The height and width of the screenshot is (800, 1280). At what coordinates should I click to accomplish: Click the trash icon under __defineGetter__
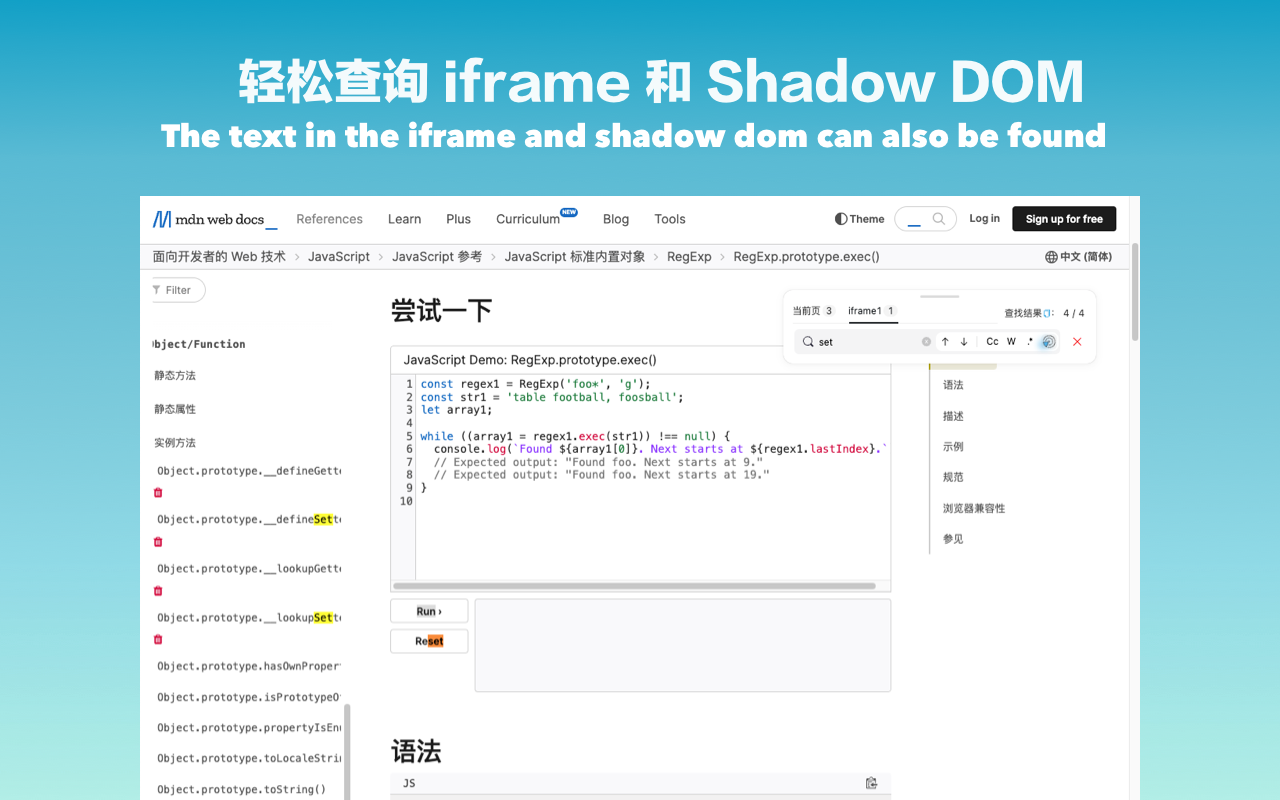click(157, 493)
